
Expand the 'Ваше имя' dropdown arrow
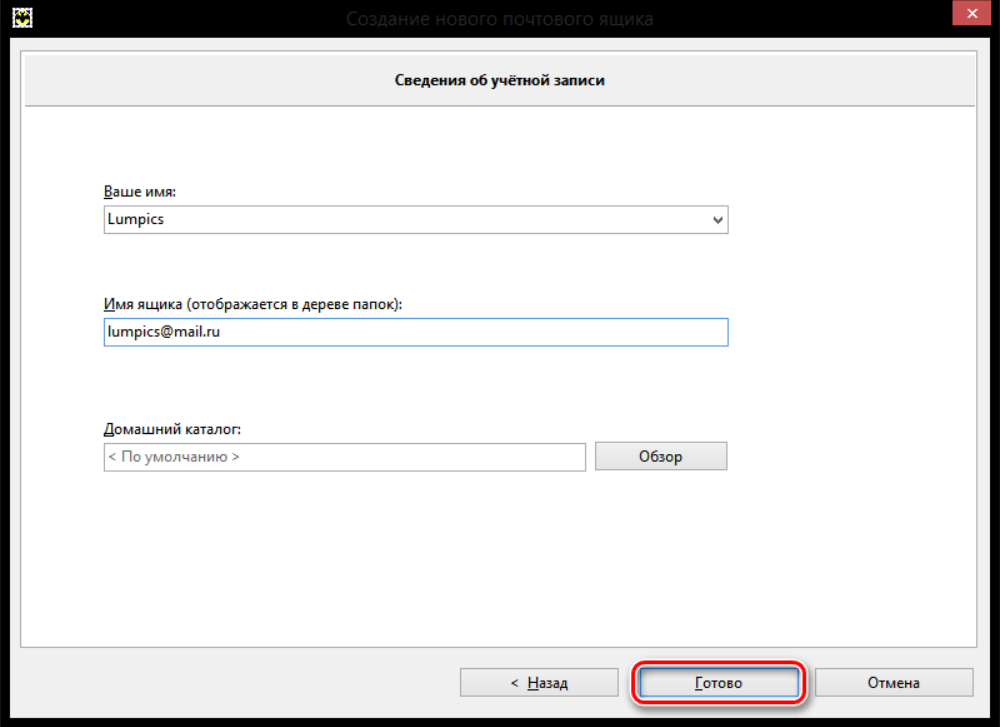717,220
